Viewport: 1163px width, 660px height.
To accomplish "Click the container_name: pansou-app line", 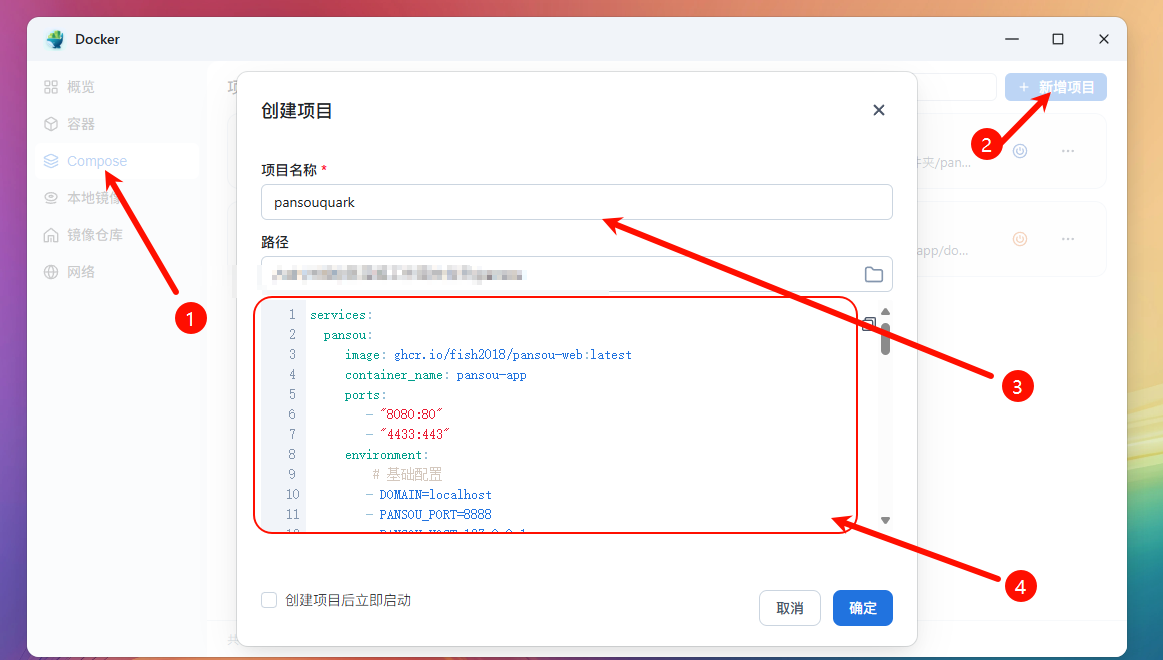I will (435, 375).
